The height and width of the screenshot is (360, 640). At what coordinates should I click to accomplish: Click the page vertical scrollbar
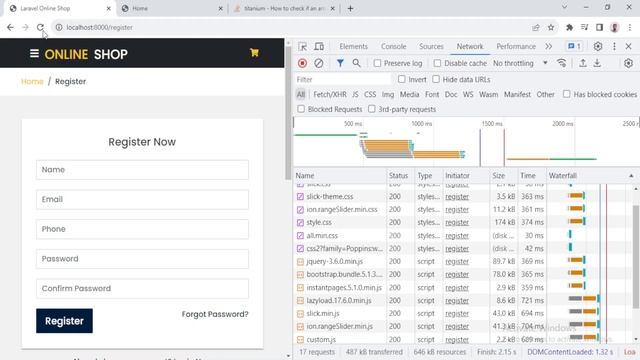tap(288, 114)
